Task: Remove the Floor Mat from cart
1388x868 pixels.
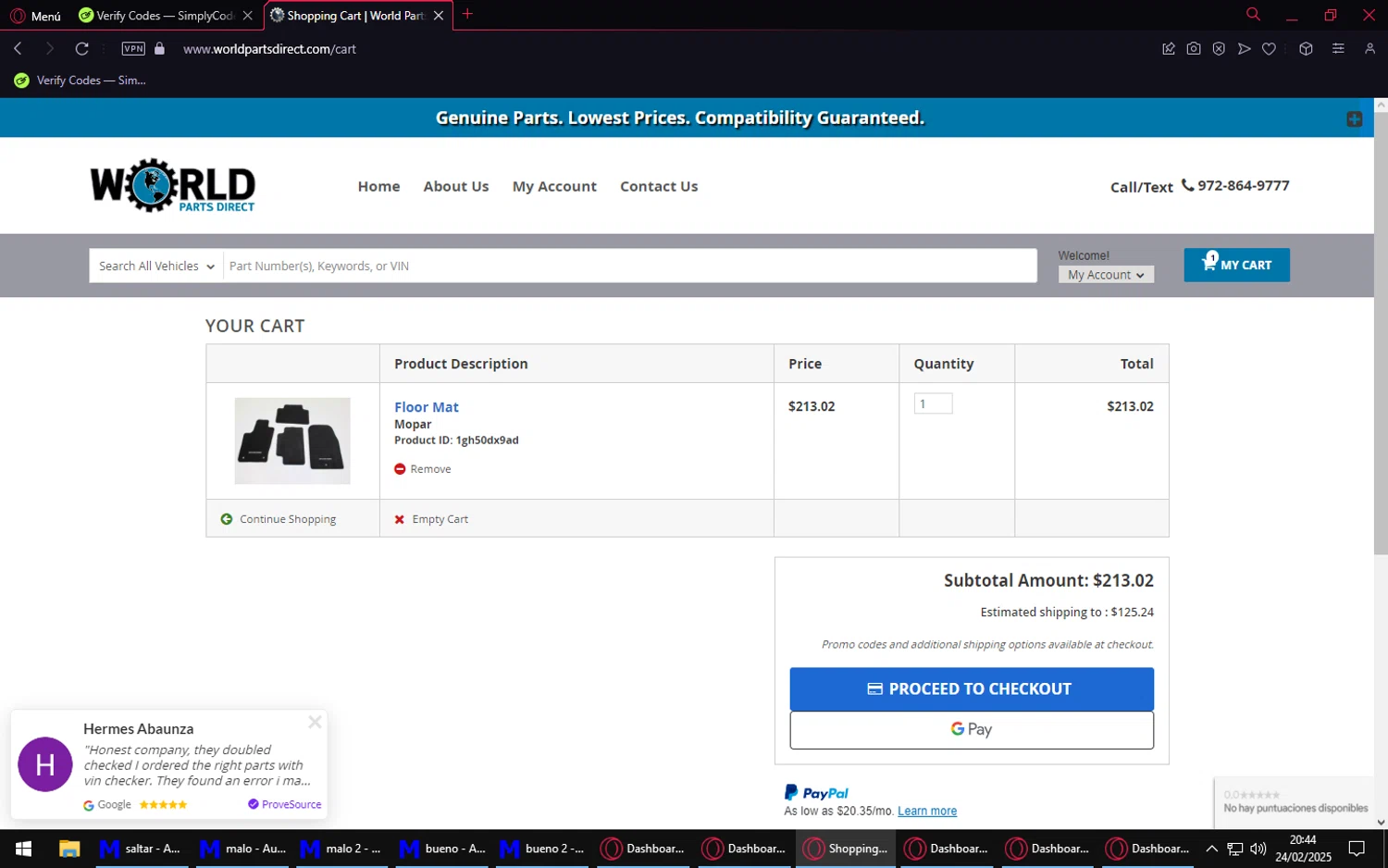Action: (423, 469)
